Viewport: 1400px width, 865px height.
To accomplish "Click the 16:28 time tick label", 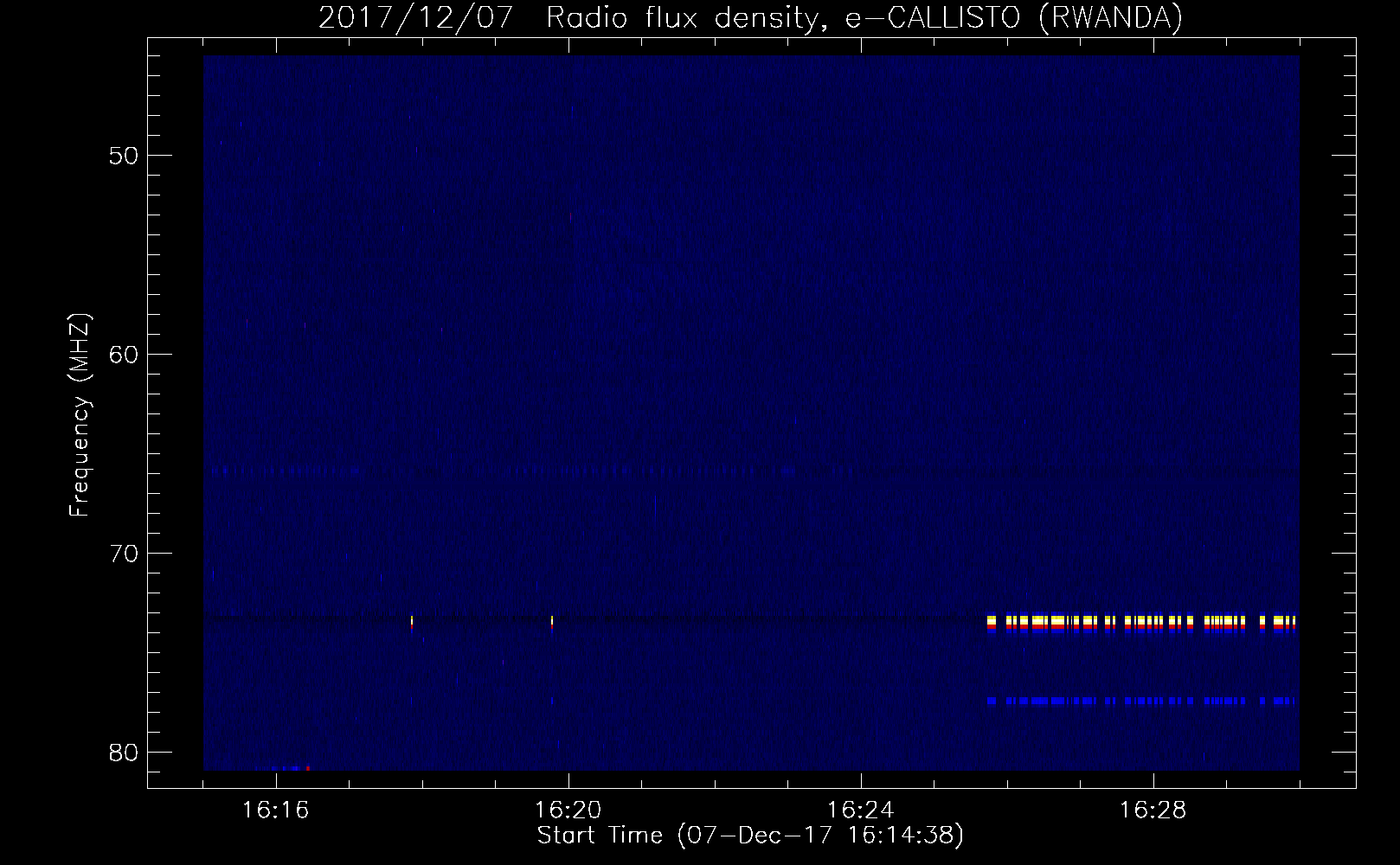I will 1153,811.
